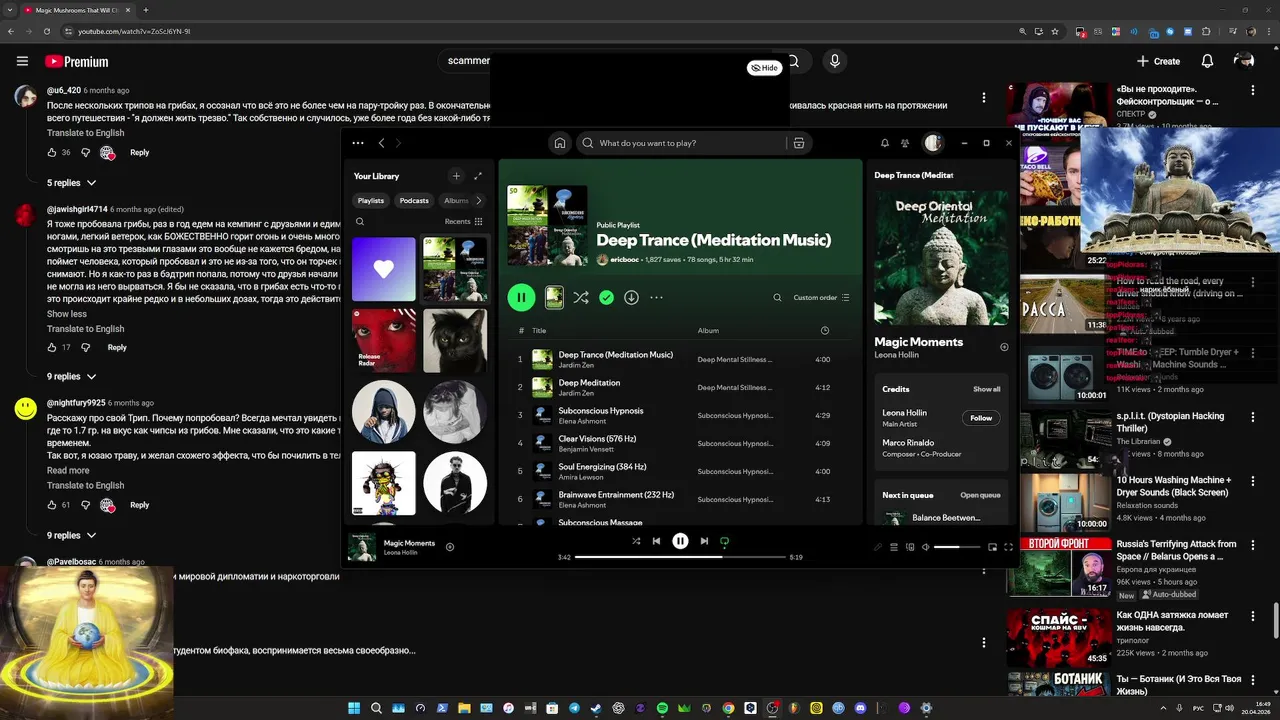Open YouTube hamburger guide menu
Screen dimensions: 1280x720
tap(22, 61)
